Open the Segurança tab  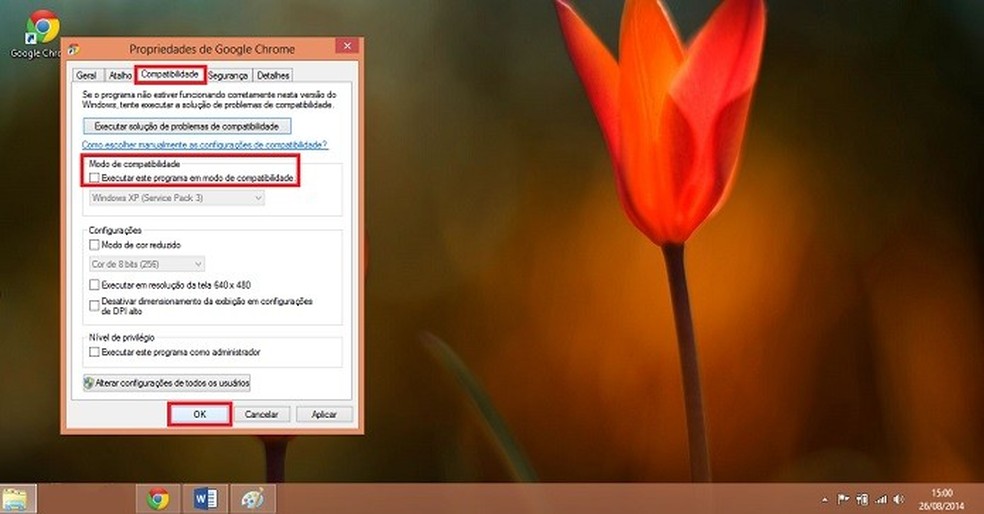pos(228,75)
